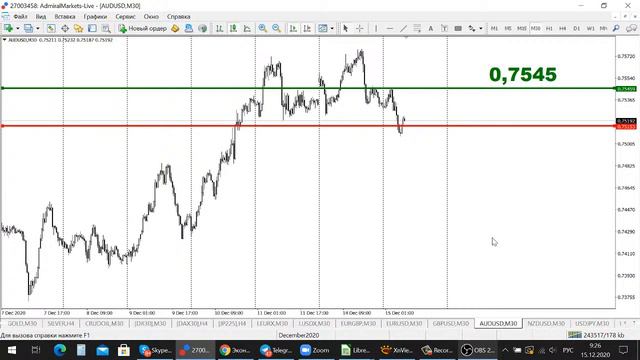The height and width of the screenshot is (360, 640).
Task: Select the Cursor arrow tool
Action: 346,28
